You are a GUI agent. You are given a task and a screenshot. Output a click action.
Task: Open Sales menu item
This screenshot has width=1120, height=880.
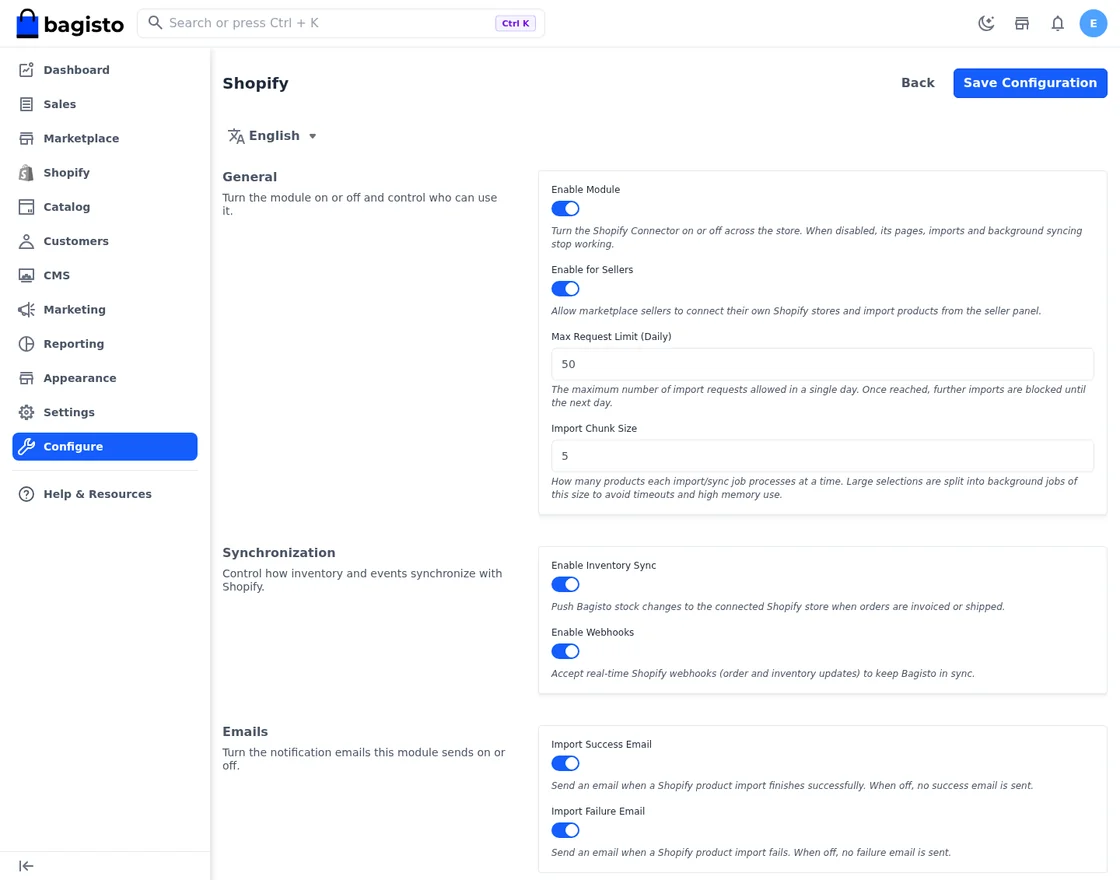(105, 104)
